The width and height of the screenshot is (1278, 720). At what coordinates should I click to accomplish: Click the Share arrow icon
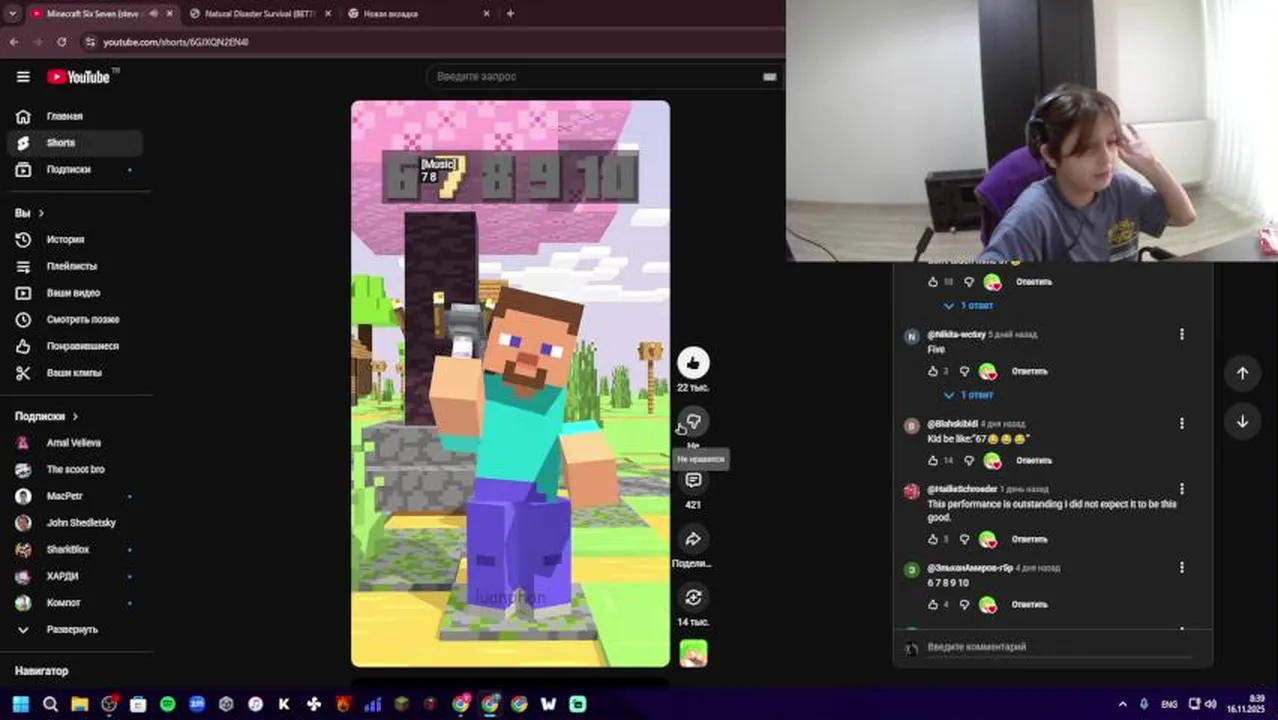click(693, 539)
